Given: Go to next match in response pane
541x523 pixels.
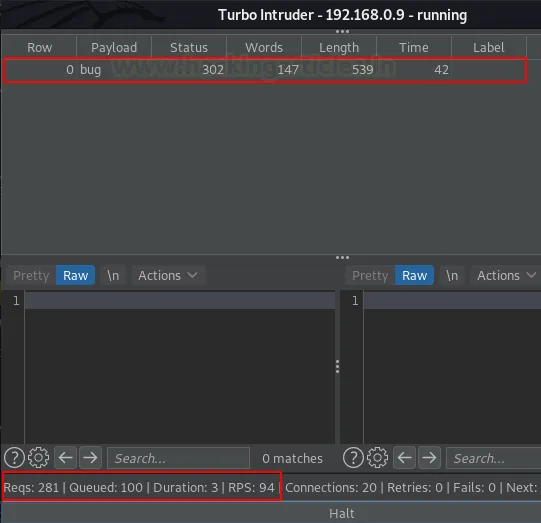Looking at the screenshot, I should pyautogui.click(x=430, y=458).
